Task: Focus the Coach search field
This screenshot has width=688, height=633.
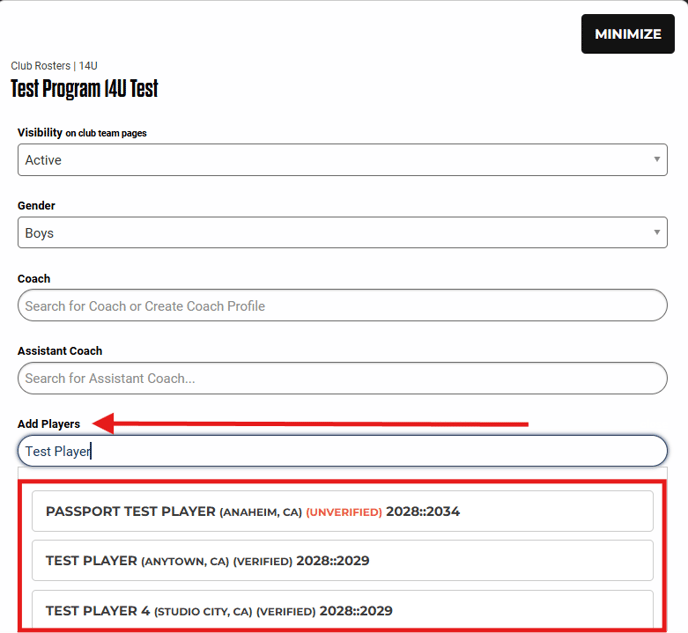Action: tap(342, 306)
